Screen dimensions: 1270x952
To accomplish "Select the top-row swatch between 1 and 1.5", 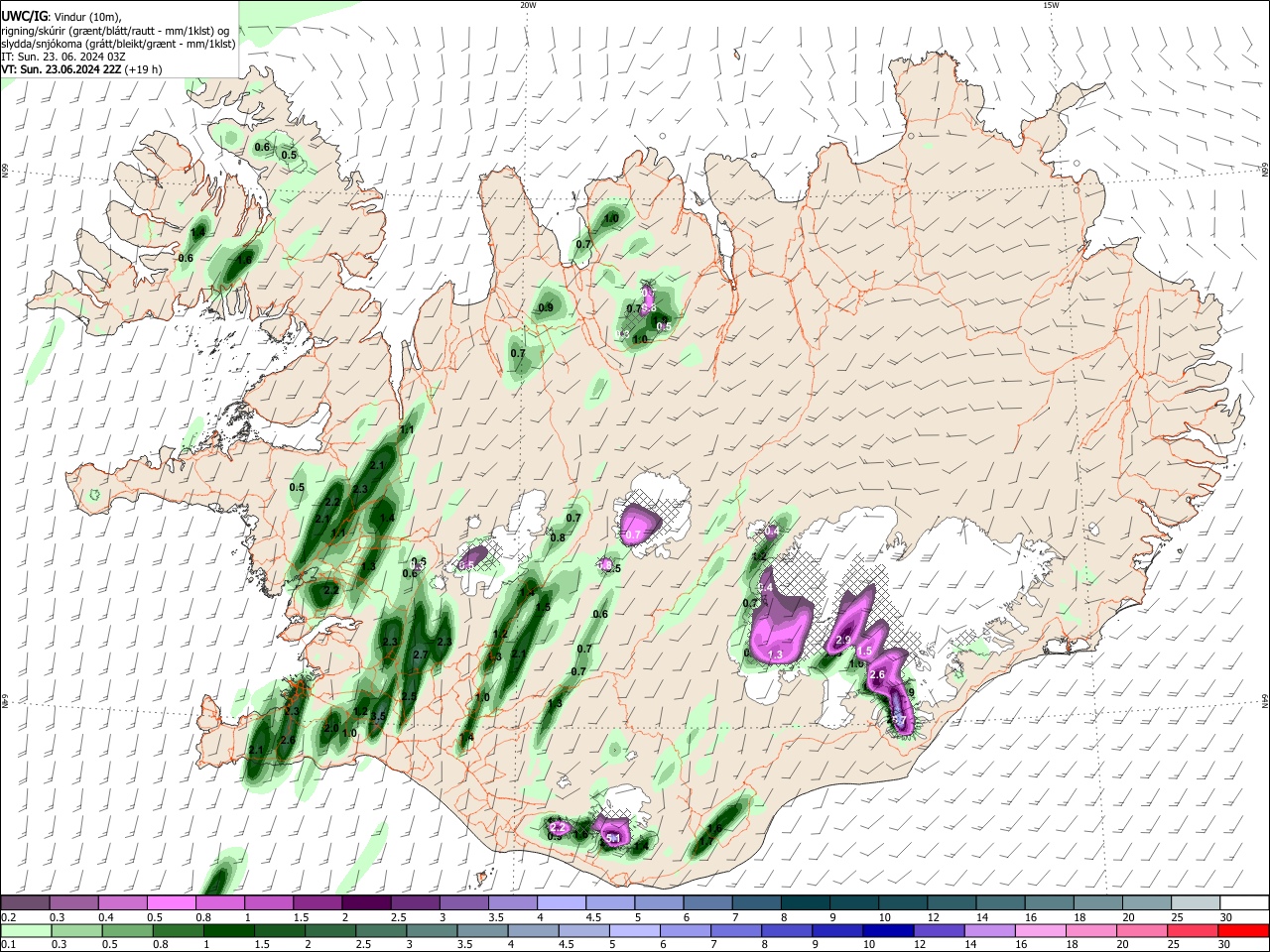I will pos(268,903).
